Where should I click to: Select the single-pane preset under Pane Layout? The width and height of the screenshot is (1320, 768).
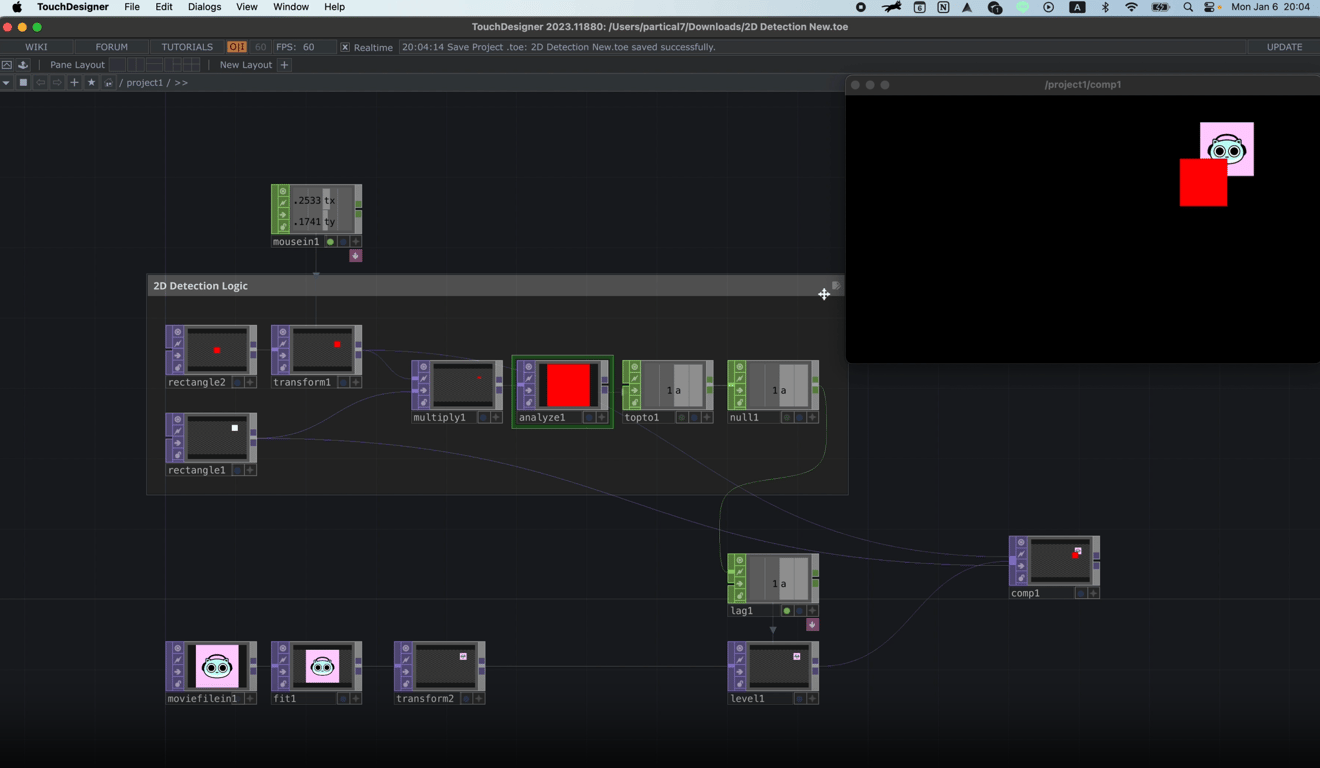point(117,64)
